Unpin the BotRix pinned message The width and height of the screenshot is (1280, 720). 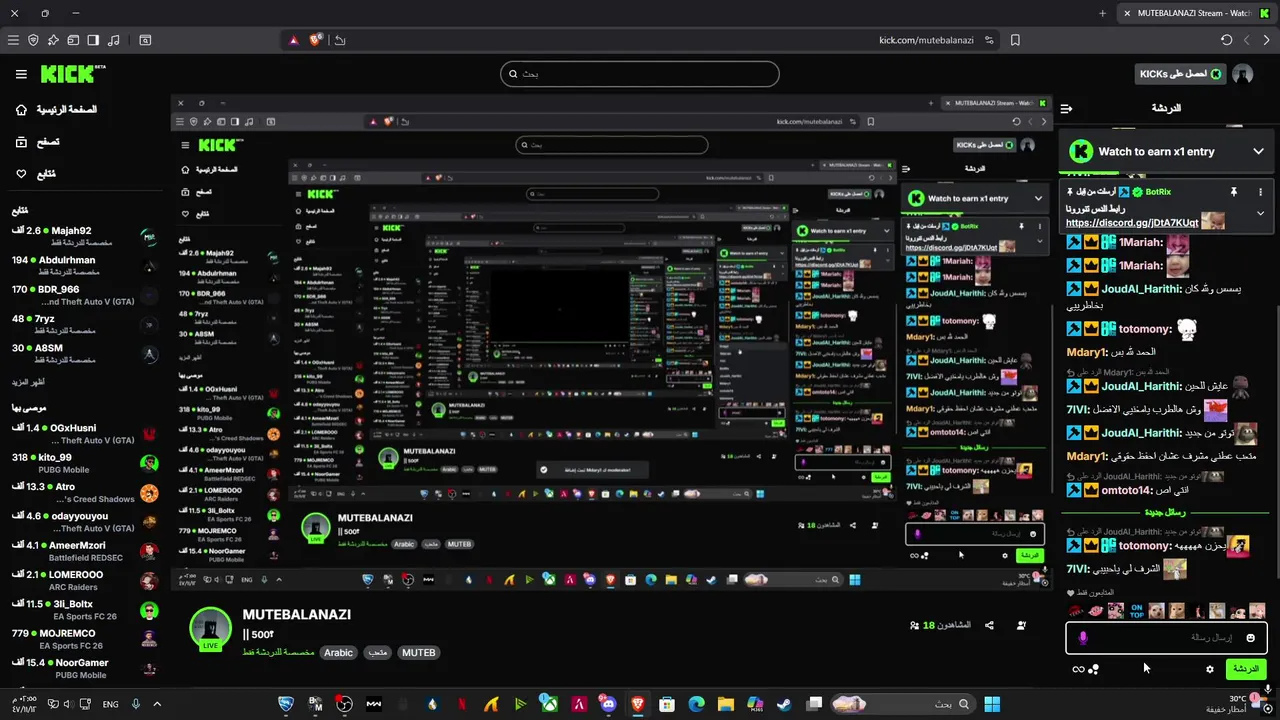click(1234, 191)
